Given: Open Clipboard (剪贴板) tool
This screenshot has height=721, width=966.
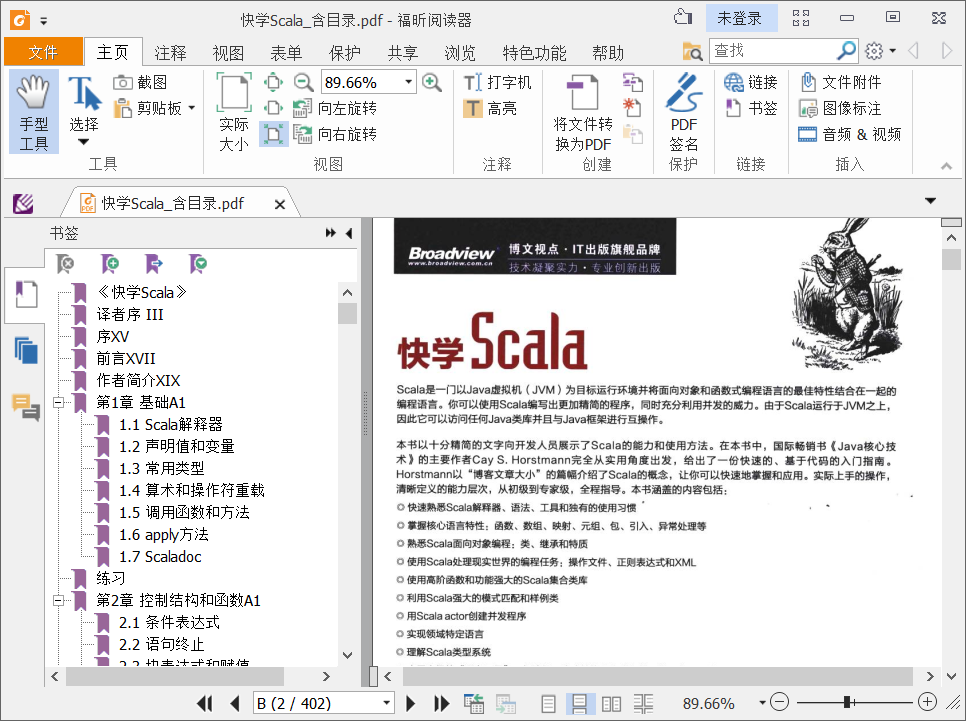Looking at the screenshot, I should click(x=148, y=108).
